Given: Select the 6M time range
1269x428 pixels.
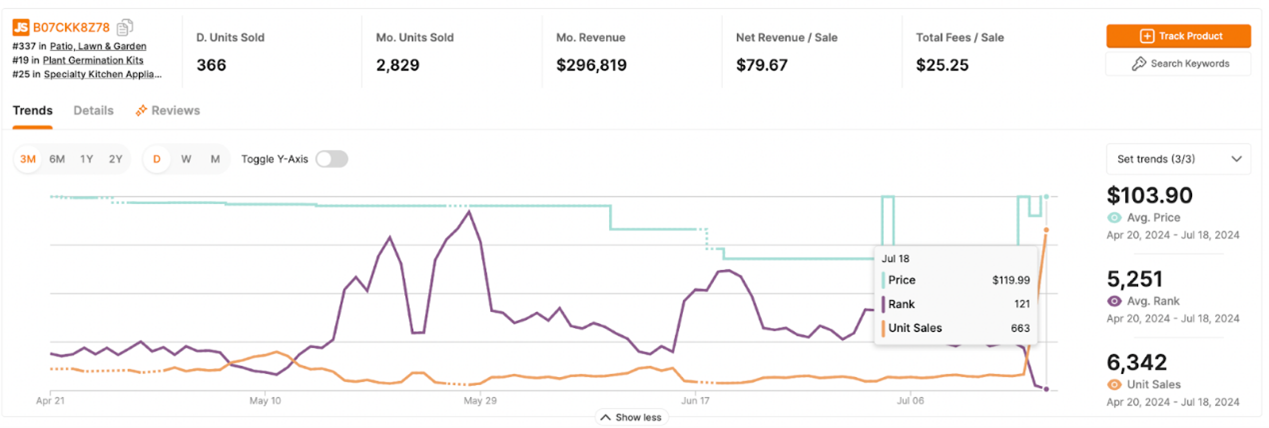Looking at the screenshot, I should 57,159.
